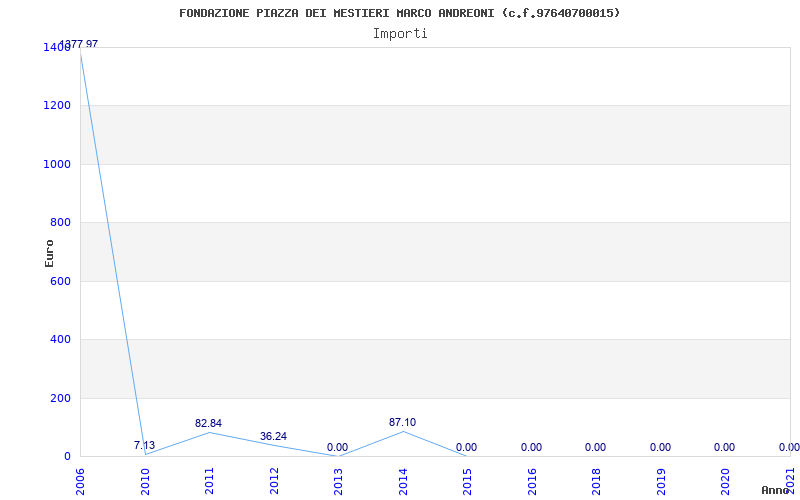Click the 2006 x-axis label
The width and height of the screenshot is (800, 500).
point(81,481)
